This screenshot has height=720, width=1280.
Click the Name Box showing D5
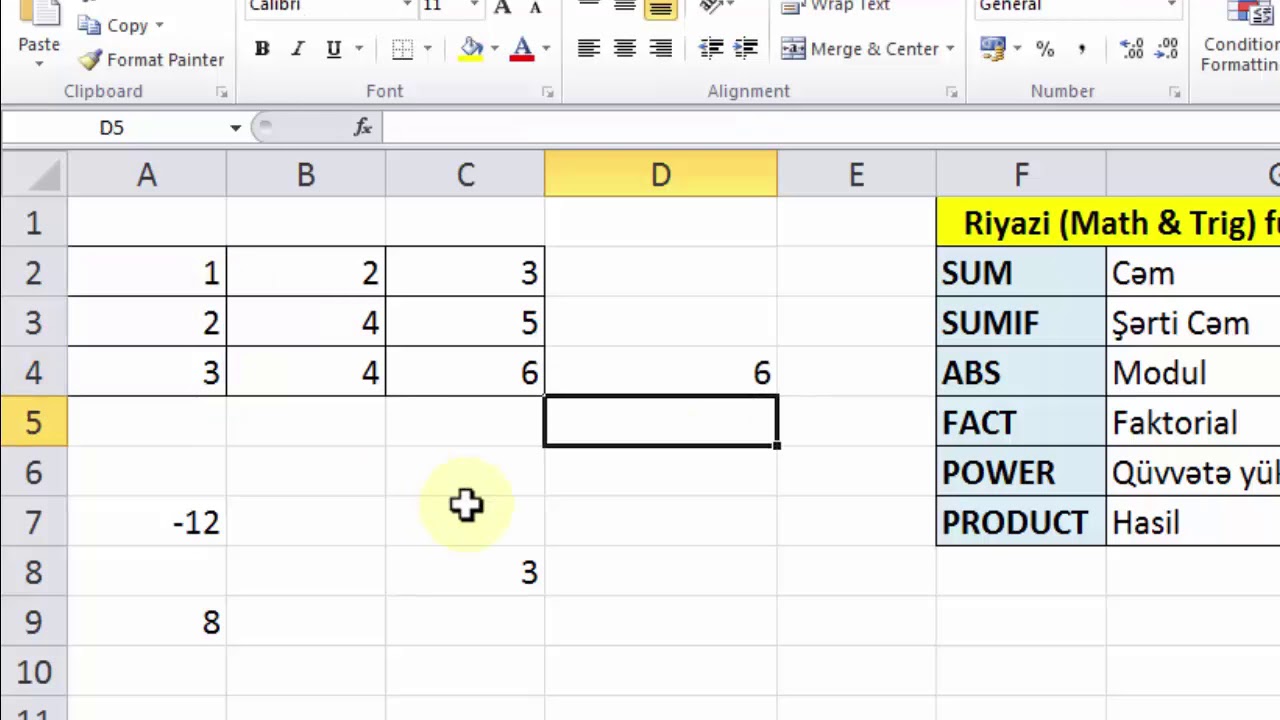pos(112,128)
